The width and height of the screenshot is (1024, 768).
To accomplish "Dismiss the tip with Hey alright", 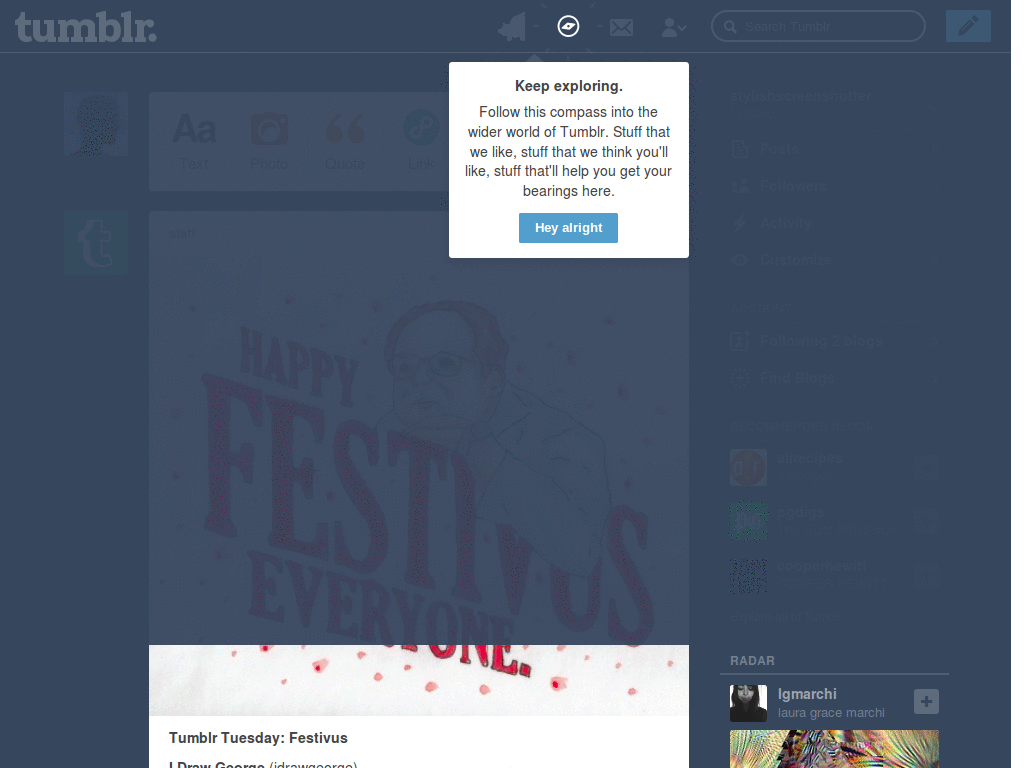I will click(568, 228).
